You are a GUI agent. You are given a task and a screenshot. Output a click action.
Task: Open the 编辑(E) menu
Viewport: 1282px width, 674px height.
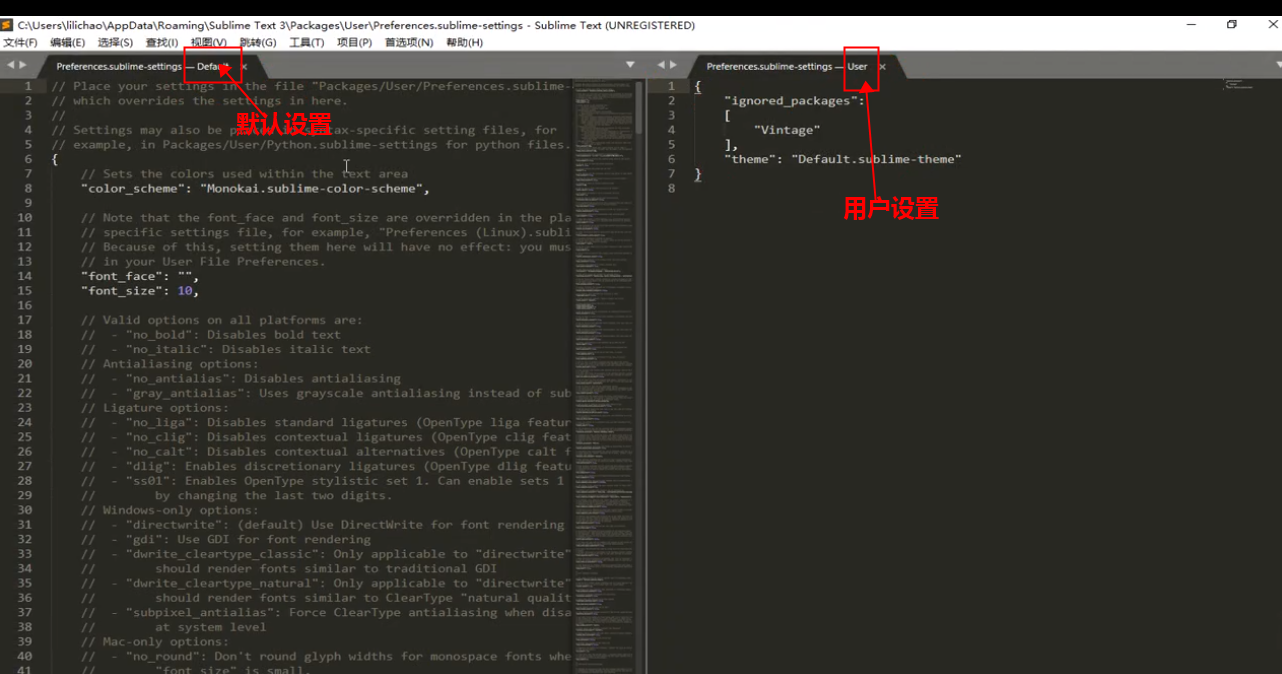[x=68, y=43]
